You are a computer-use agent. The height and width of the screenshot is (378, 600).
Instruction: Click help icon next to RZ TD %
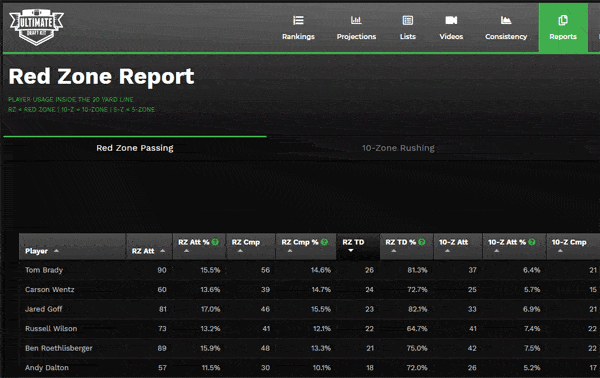[x=422, y=242]
